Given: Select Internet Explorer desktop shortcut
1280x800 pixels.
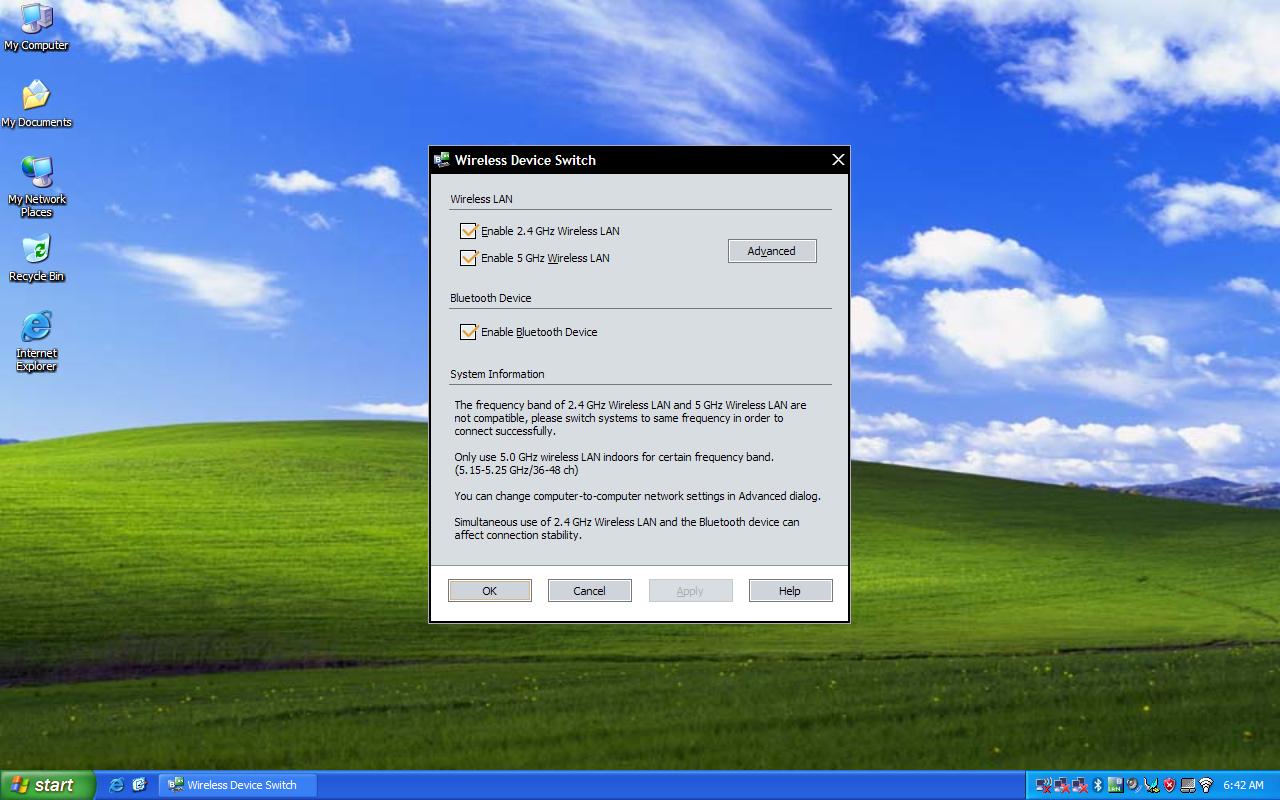Looking at the screenshot, I should (37, 341).
